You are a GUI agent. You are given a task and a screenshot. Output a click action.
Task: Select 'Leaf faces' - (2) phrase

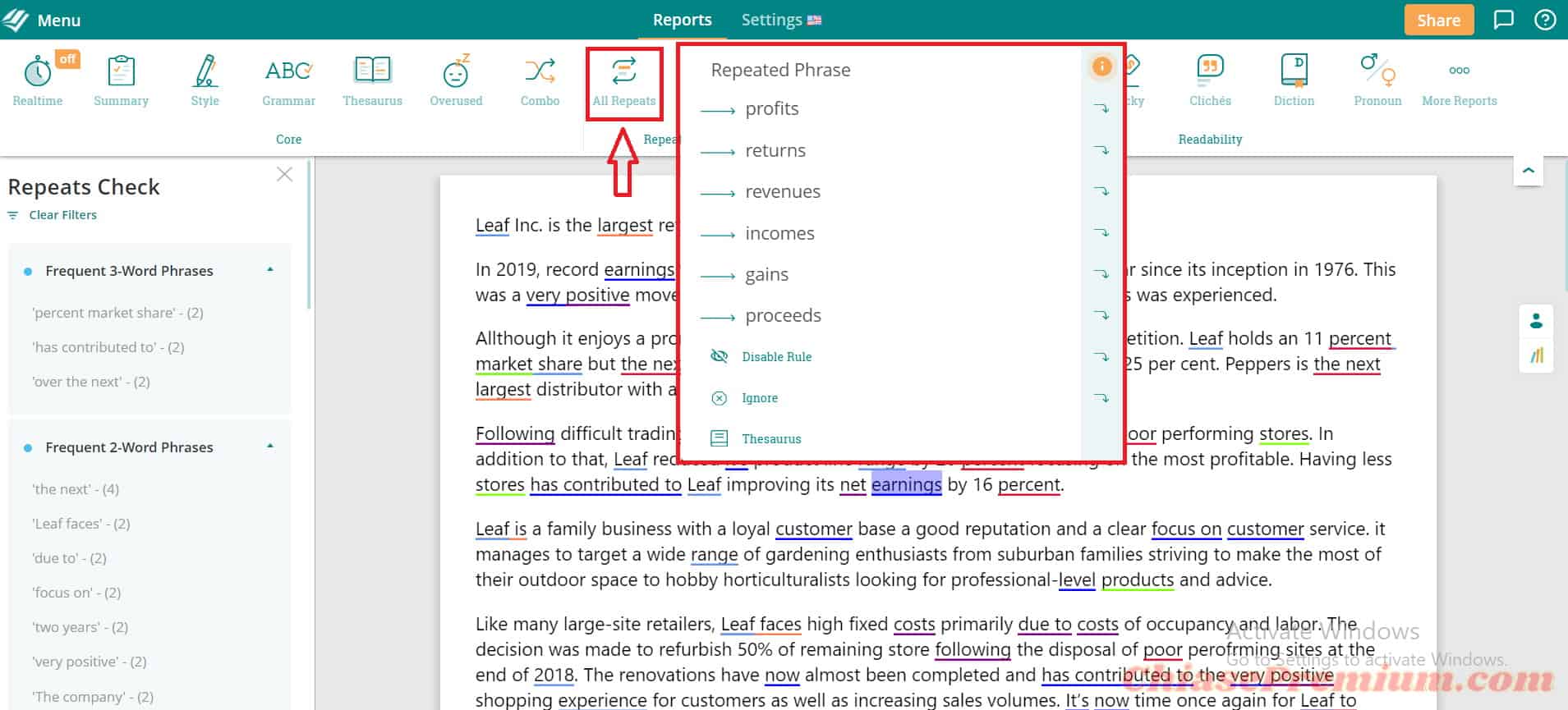pyautogui.click(x=80, y=524)
